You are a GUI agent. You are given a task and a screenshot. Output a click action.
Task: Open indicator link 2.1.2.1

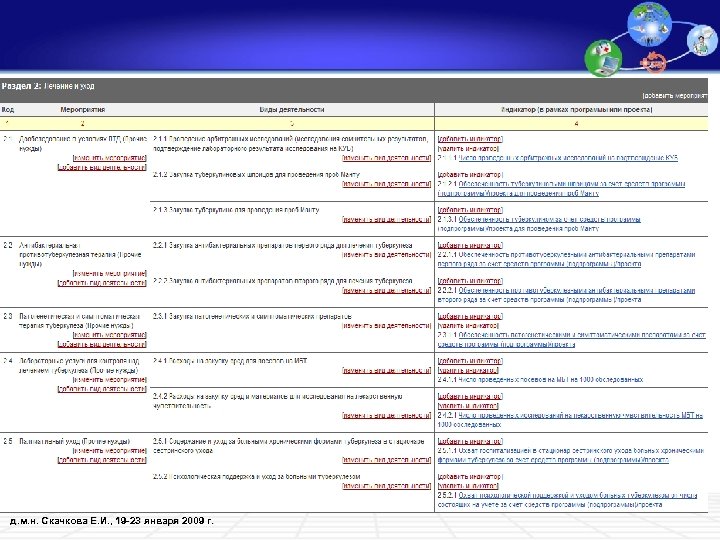click(561, 189)
